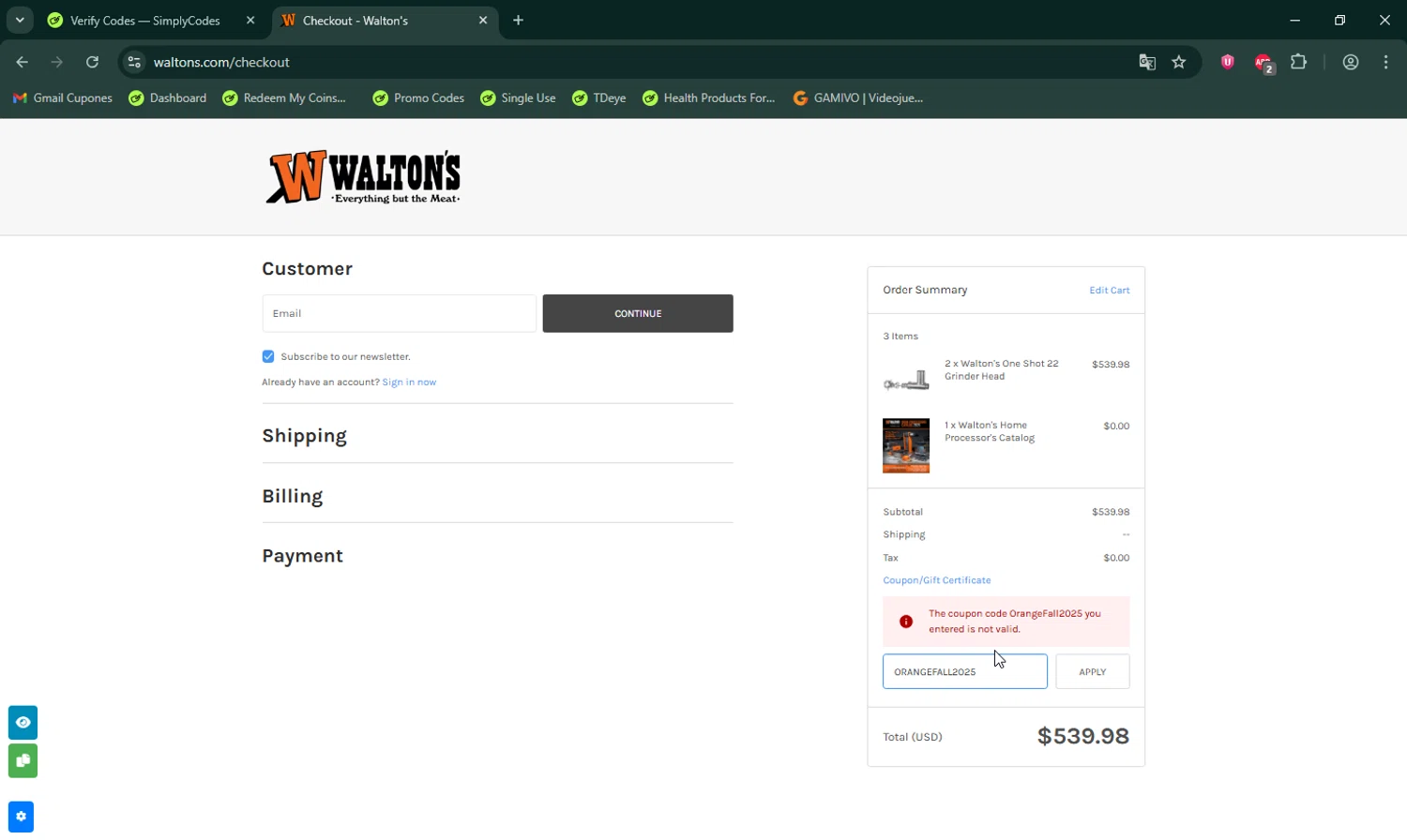Click the browser back arrow

point(23,62)
